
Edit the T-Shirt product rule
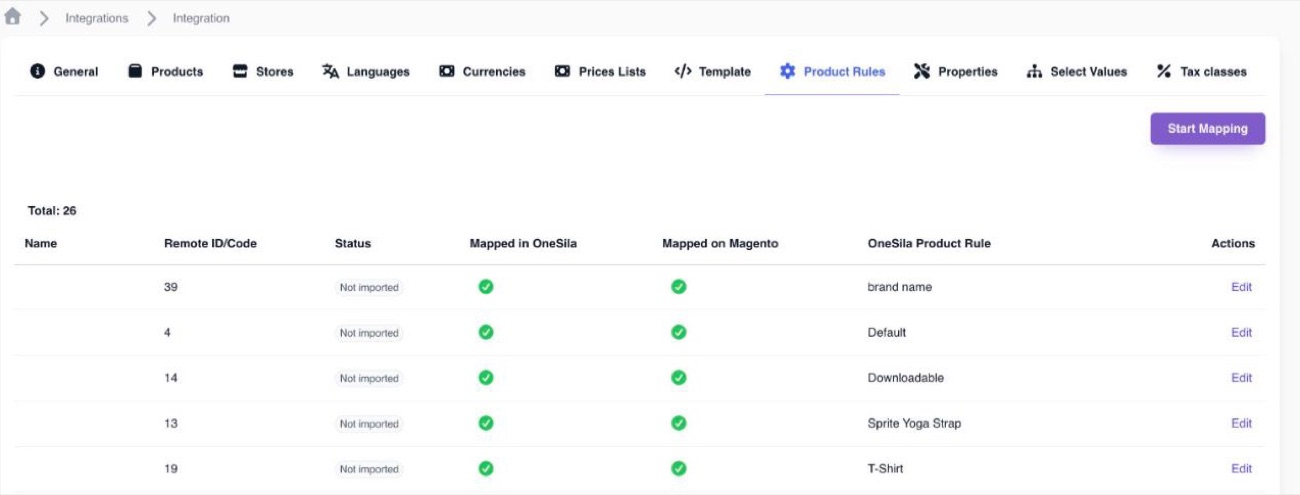1241,468
